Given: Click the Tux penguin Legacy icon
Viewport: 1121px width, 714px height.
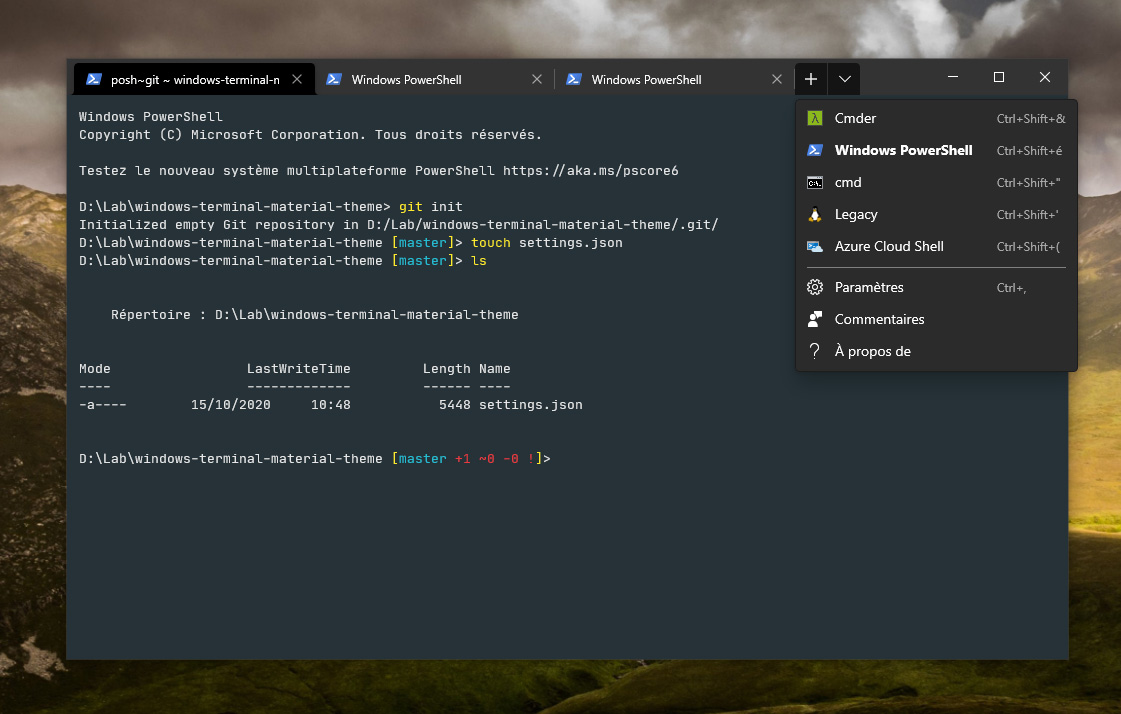Looking at the screenshot, I should pyautogui.click(x=814, y=214).
